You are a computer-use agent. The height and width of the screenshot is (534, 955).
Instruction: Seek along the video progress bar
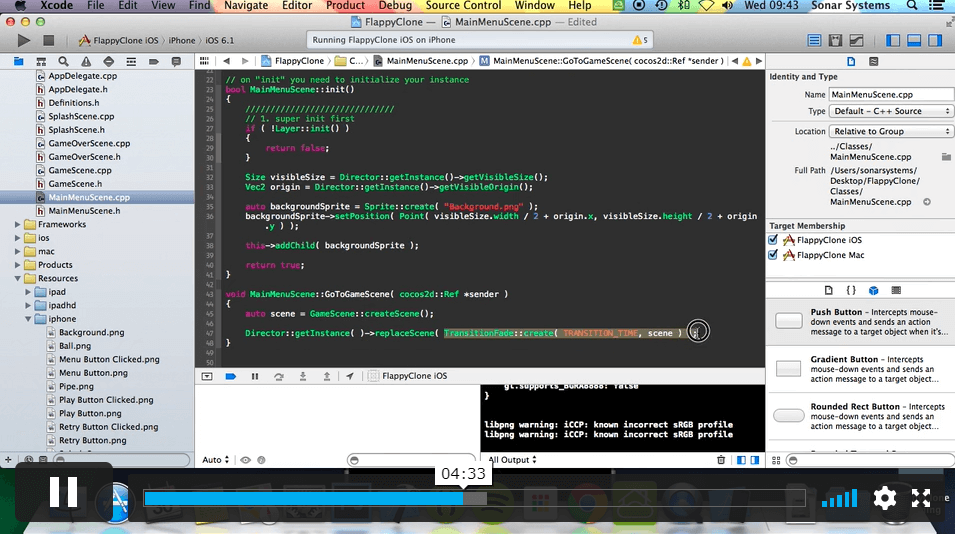click(x=474, y=498)
